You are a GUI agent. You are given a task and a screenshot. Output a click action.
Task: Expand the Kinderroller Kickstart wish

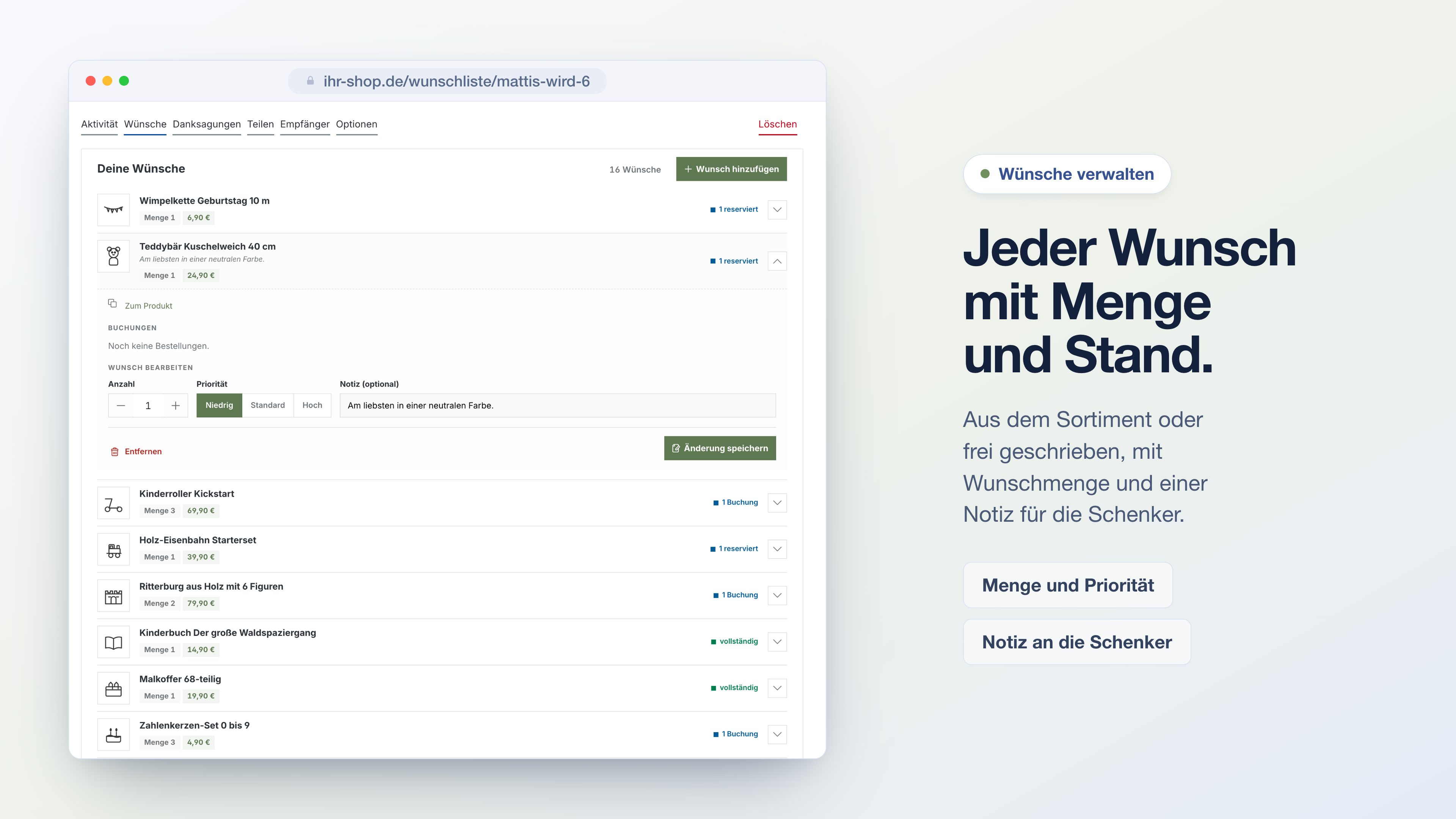pos(777,502)
